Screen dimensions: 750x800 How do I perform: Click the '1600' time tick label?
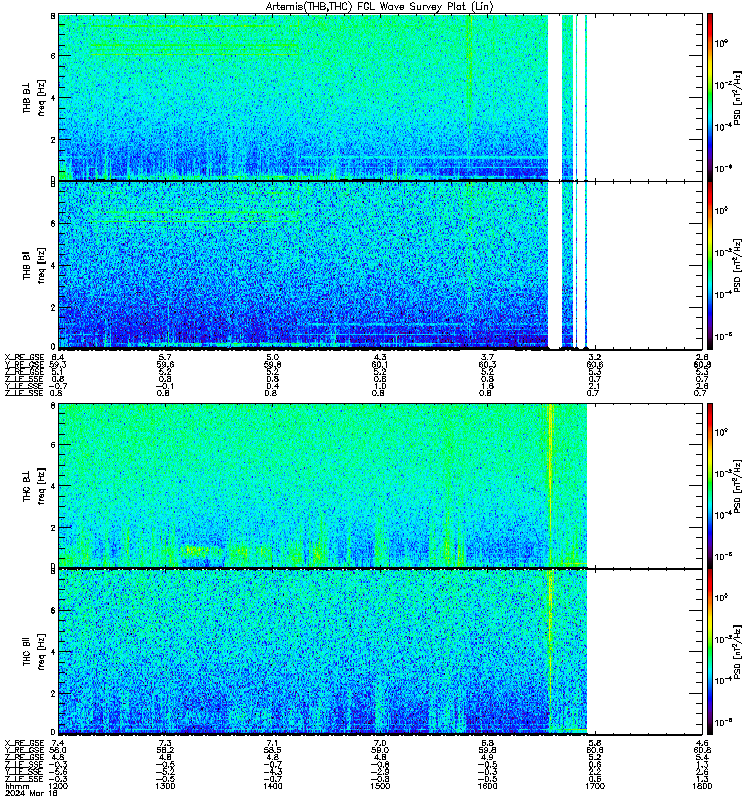pyautogui.click(x=487, y=786)
